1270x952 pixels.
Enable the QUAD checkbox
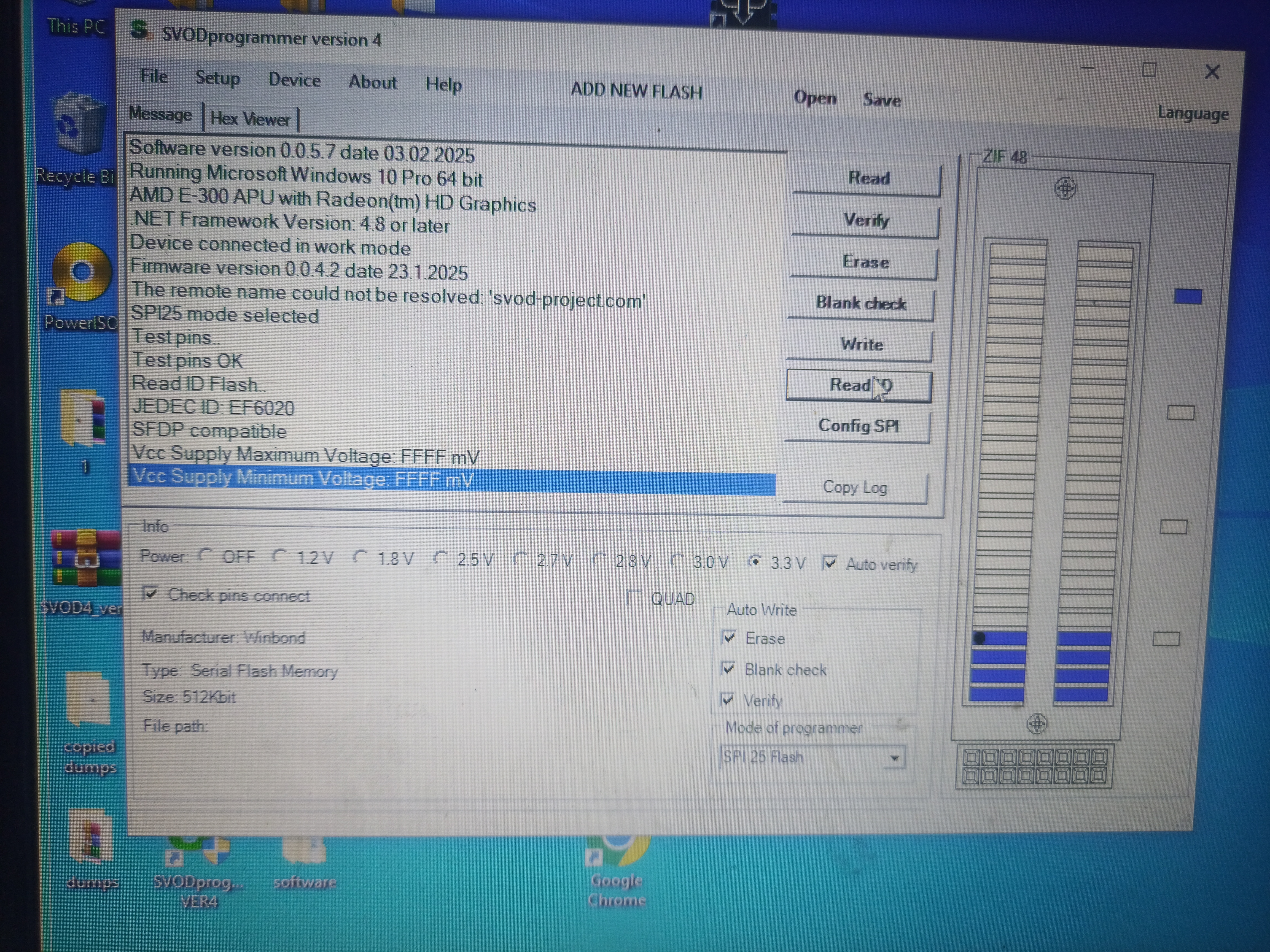point(634,597)
